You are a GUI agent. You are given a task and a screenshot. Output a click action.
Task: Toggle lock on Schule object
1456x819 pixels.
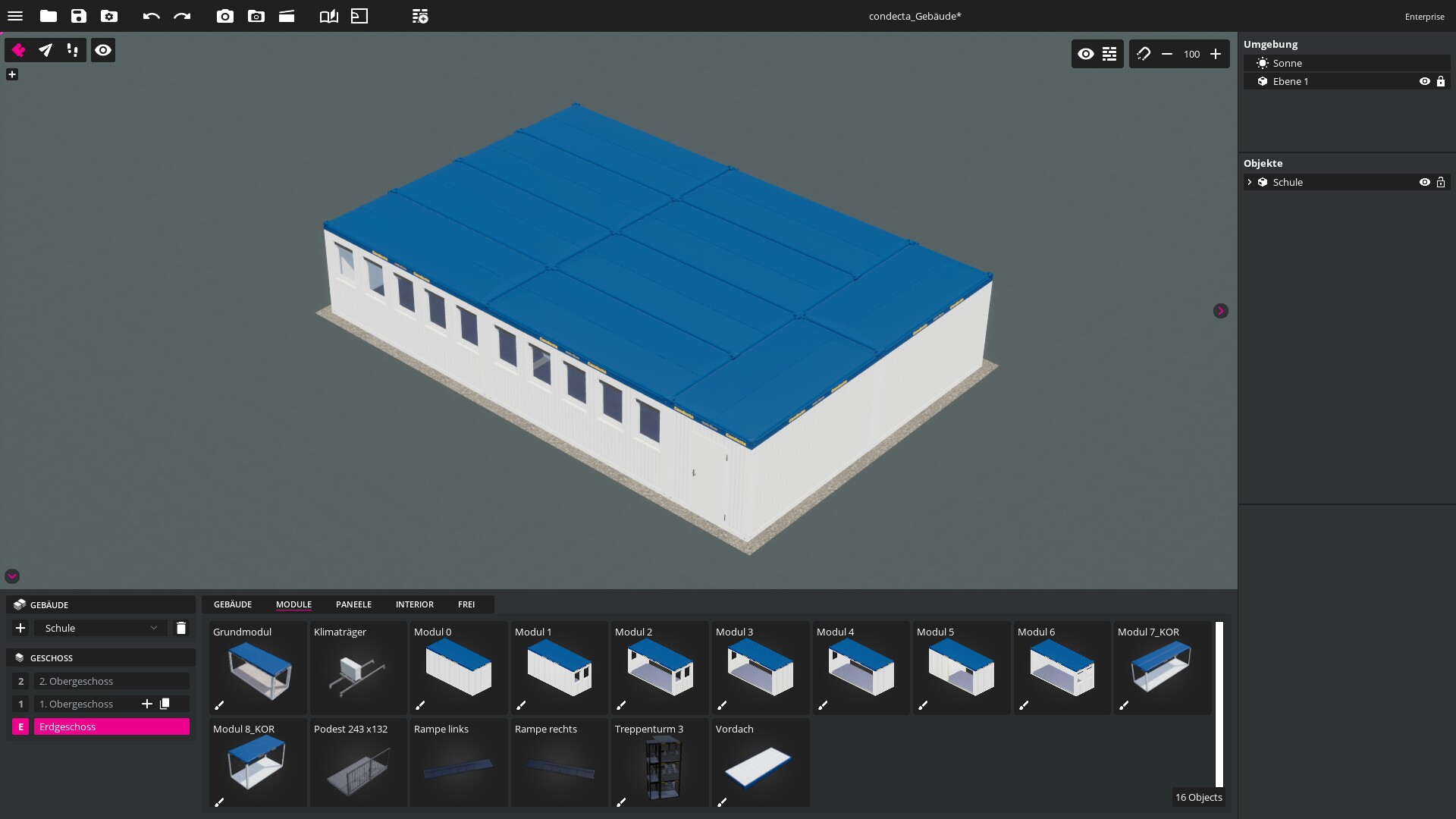click(x=1441, y=182)
